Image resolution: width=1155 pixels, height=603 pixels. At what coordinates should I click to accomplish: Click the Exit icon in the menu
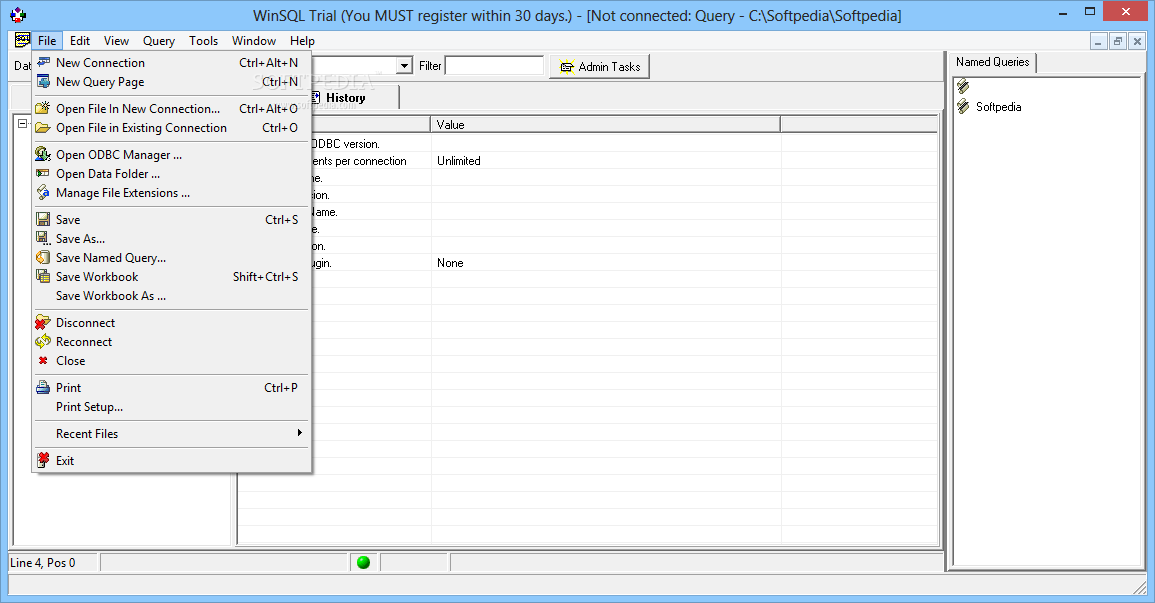[43, 460]
